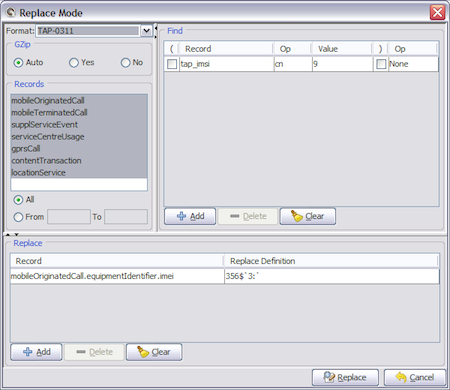Click the Replace button's pencil icon

click(329, 377)
